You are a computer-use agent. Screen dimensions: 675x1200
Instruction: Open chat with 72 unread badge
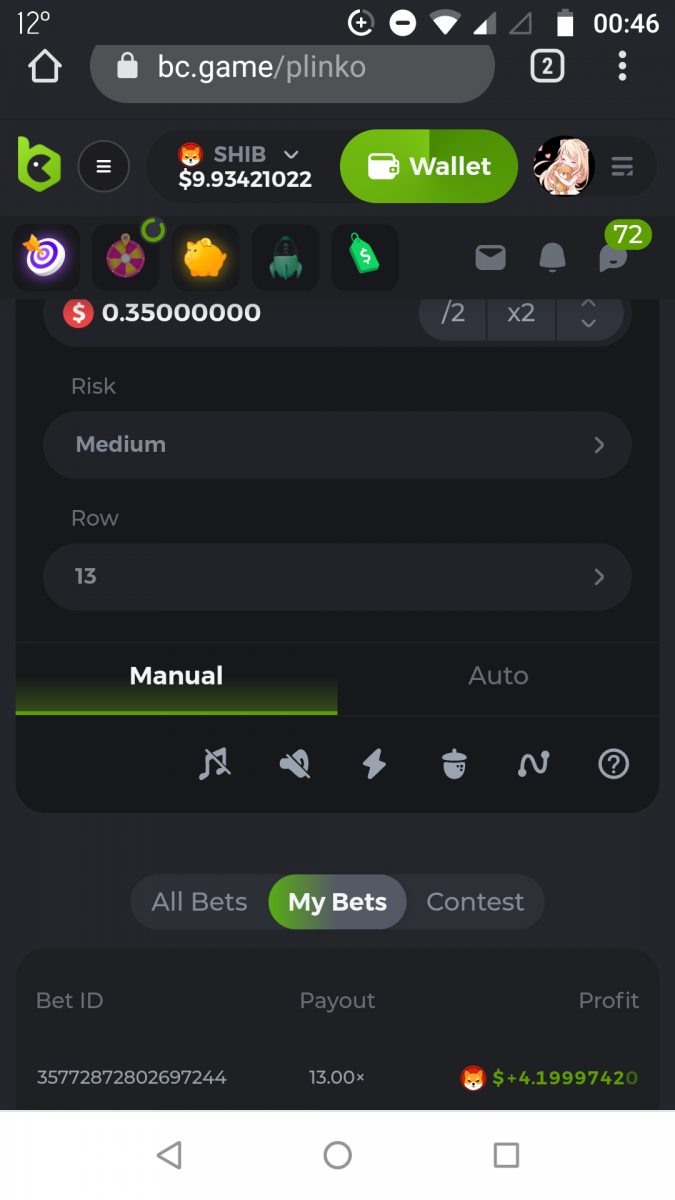(613, 258)
